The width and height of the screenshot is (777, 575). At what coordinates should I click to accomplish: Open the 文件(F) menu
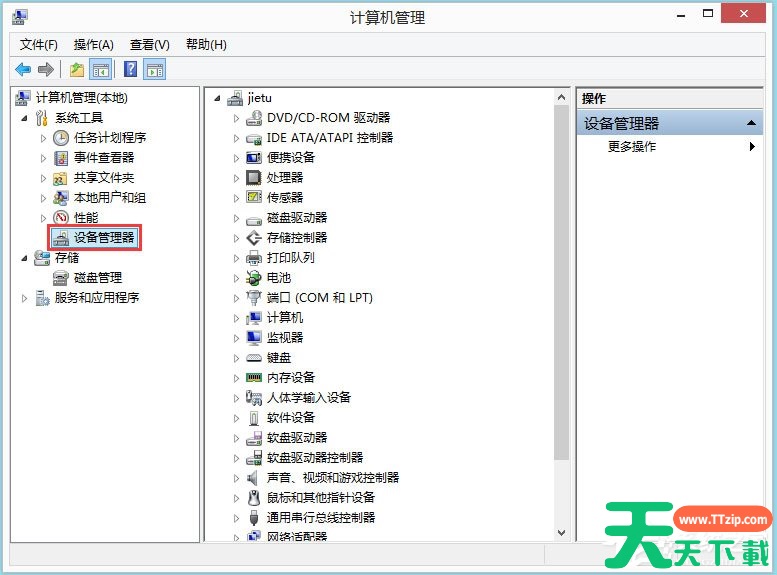click(39, 45)
